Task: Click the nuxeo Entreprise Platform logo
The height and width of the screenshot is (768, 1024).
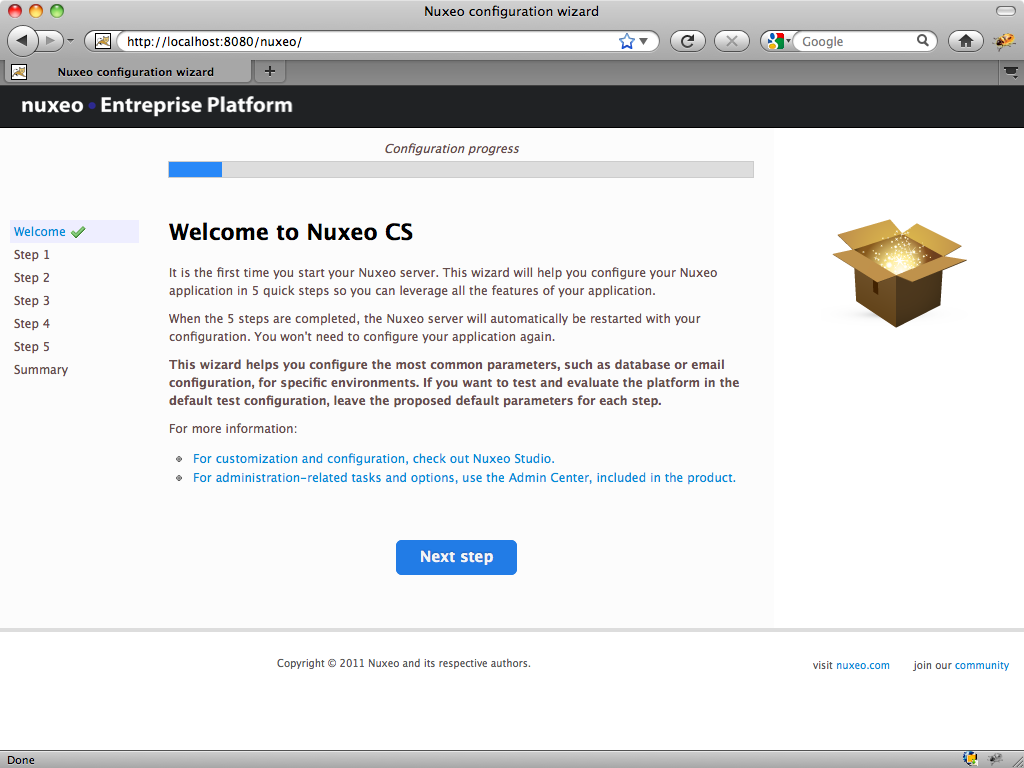Action: (x=157, y=105)
